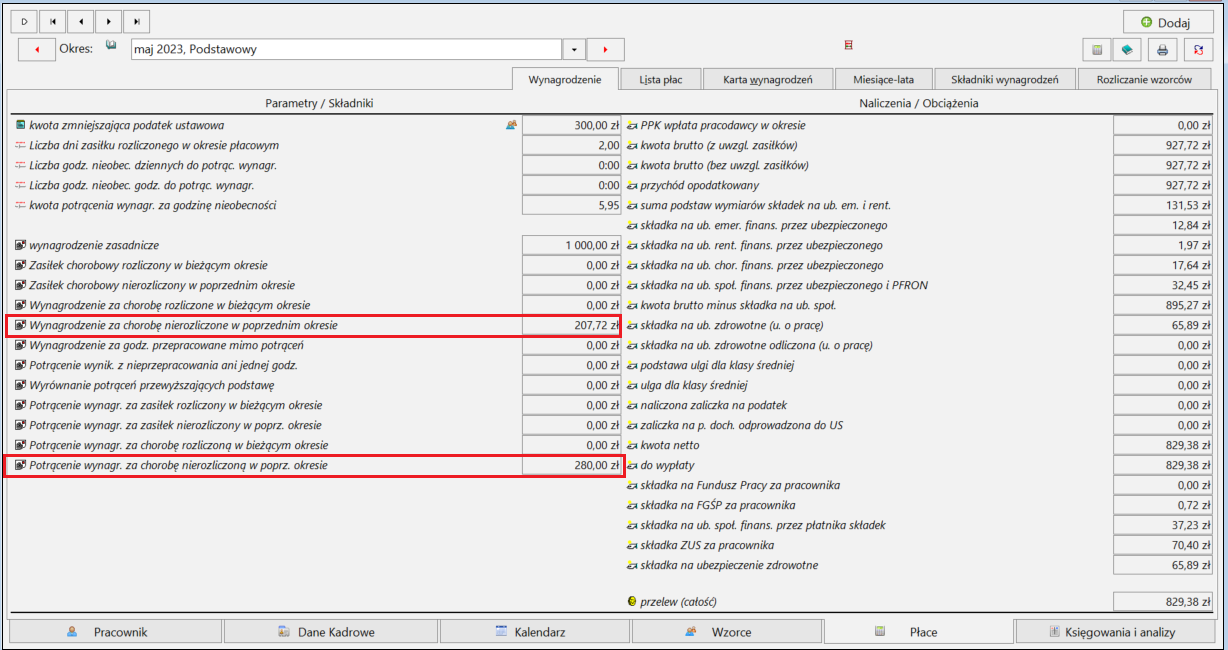
Task: Select row Wyrównanie potrąceń przewyższających podstawę
Action: pos(314,385)
